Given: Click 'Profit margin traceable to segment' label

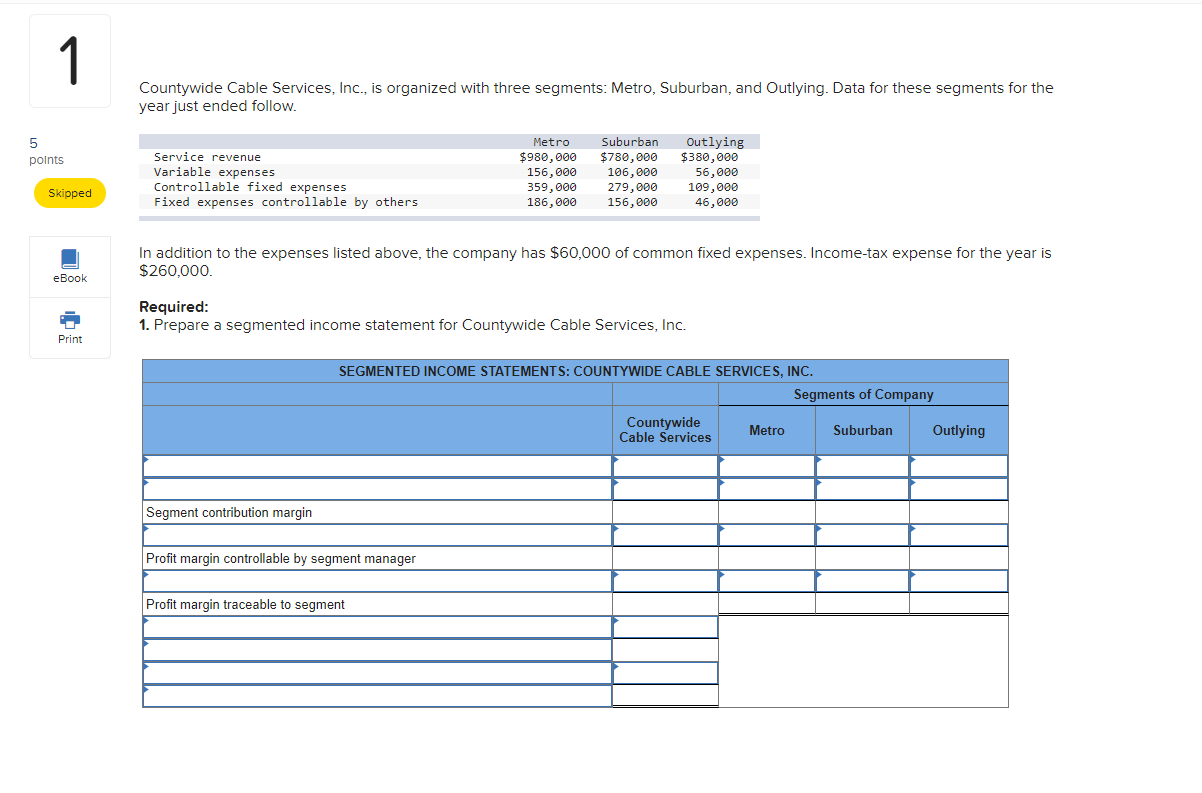Looking at the screenshot, I should pos(245,604).
